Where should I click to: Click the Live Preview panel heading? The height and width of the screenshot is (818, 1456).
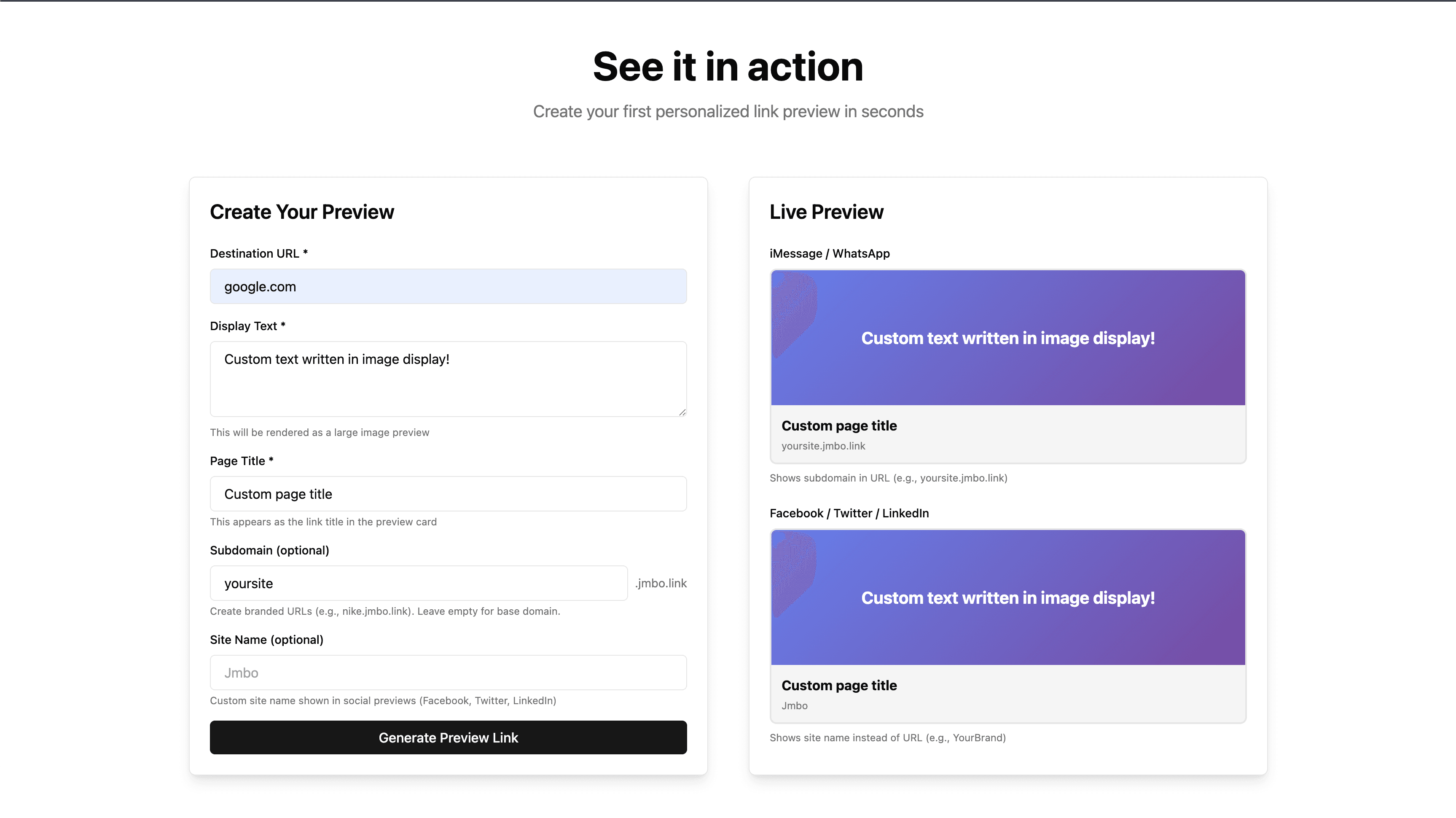(826, 212)
